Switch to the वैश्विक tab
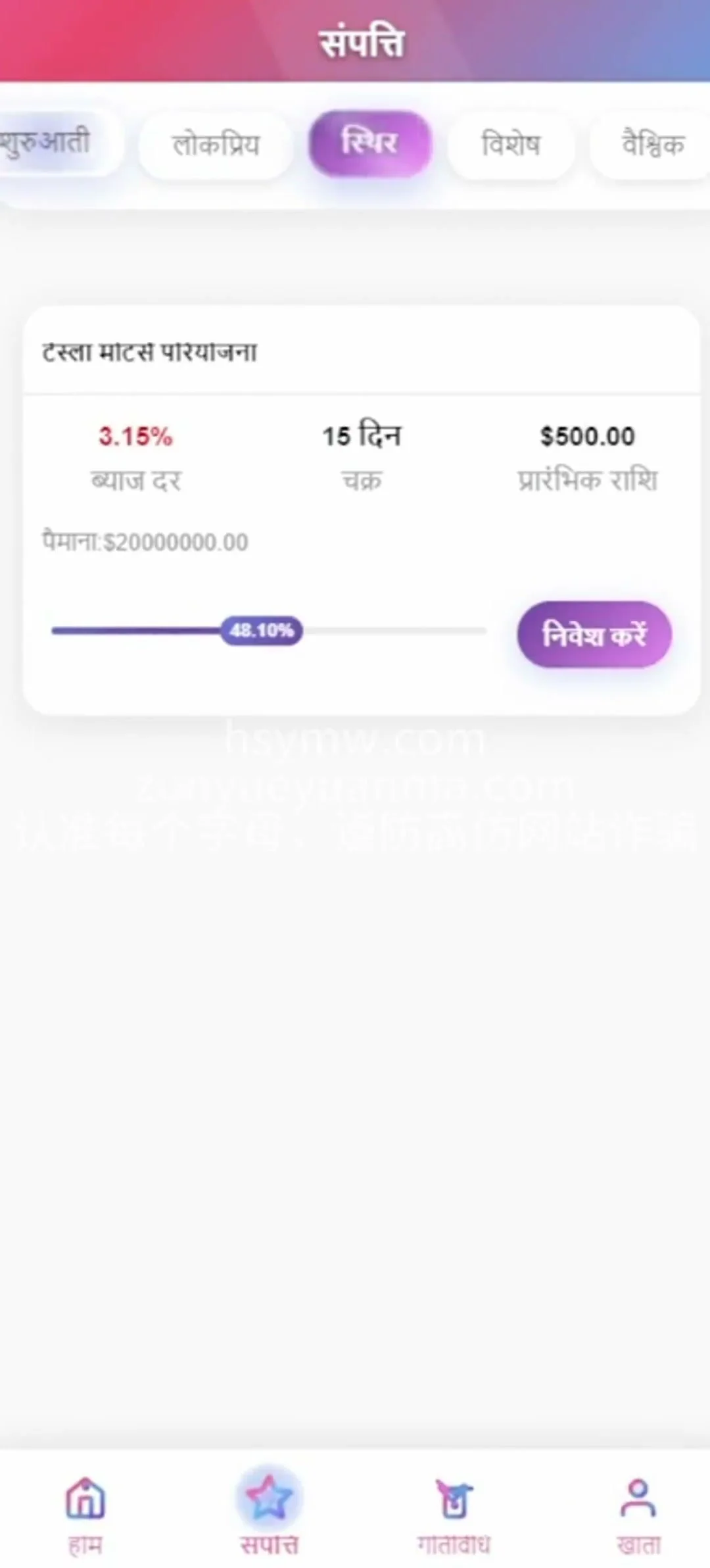Image resolution: width=710 pixels, height=1568 pixels. [x=652, y=145]
